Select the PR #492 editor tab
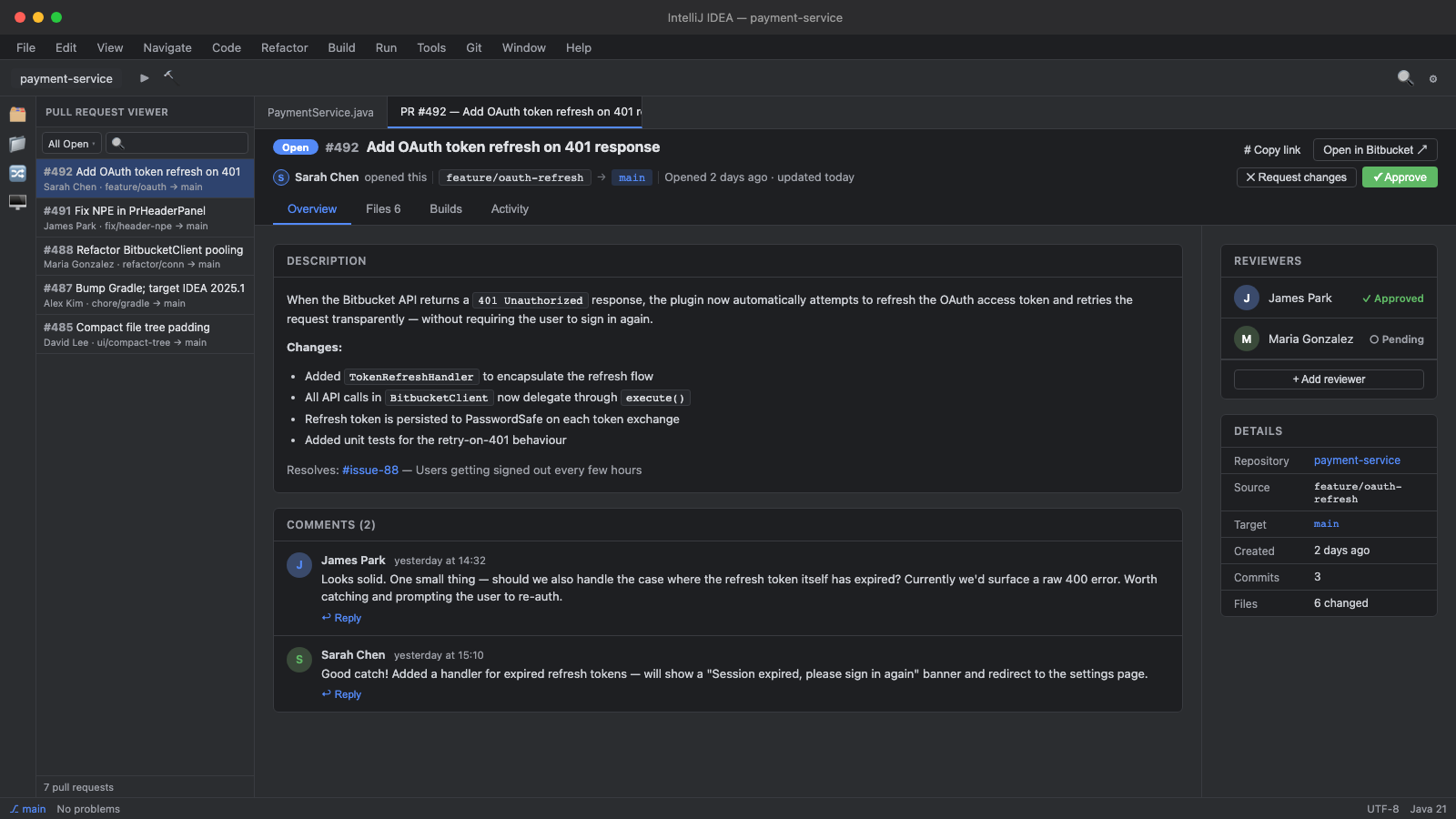 (x=515, y=112)
